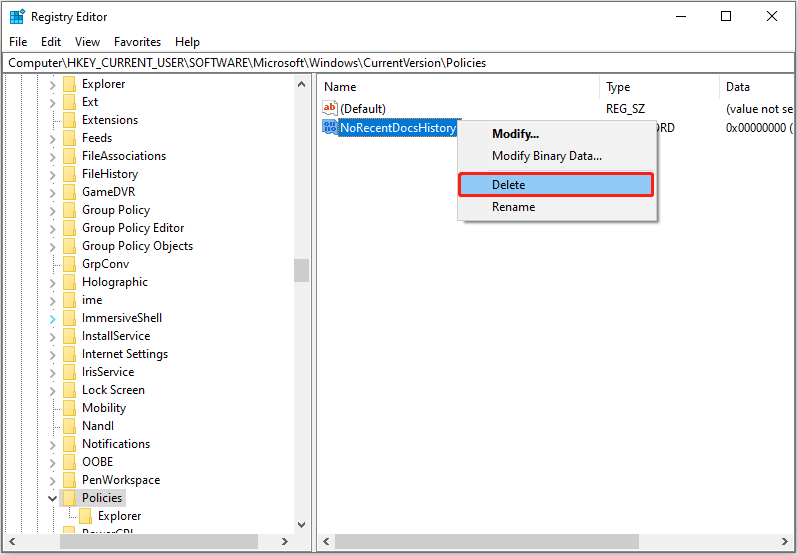Click the Type column header
This screenshot has height=555, width=798.
click(660, 87)
